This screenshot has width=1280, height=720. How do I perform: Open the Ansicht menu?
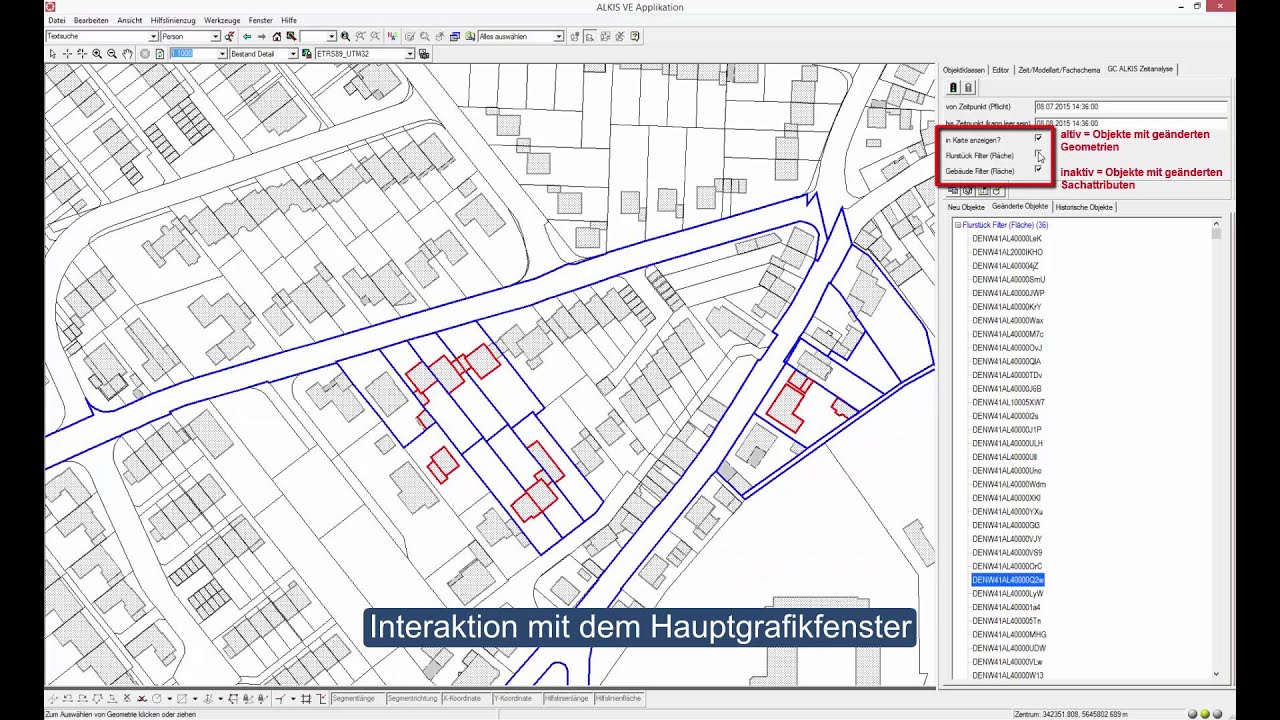point(130,20)
